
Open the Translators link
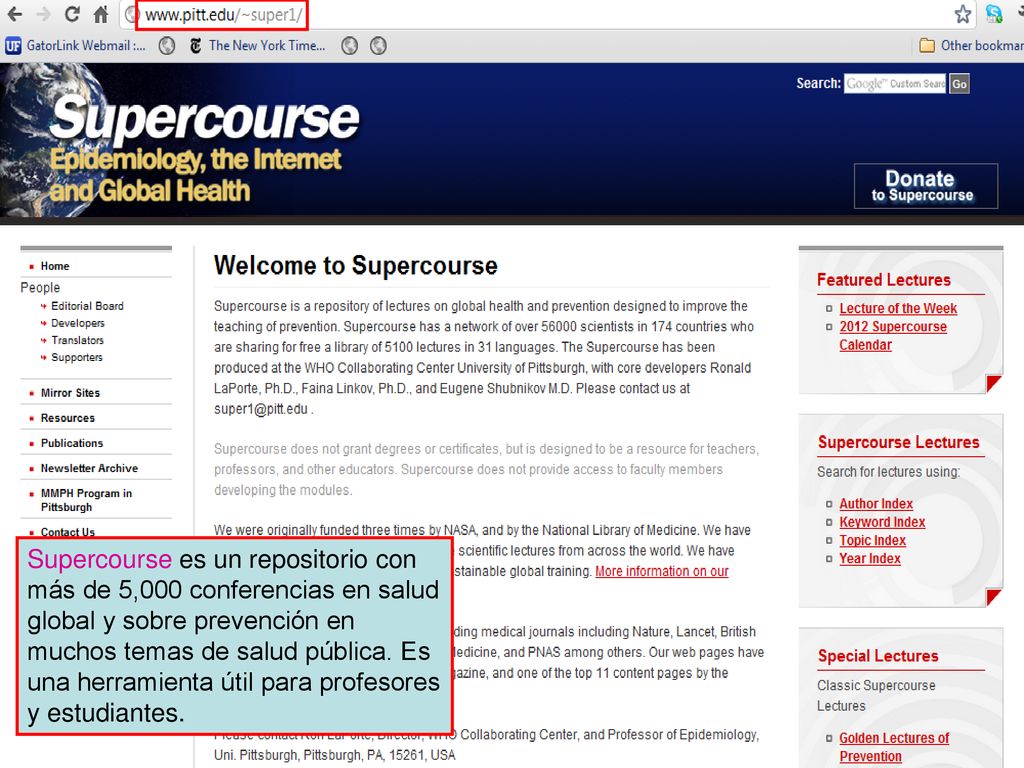[x=78, y=340]
